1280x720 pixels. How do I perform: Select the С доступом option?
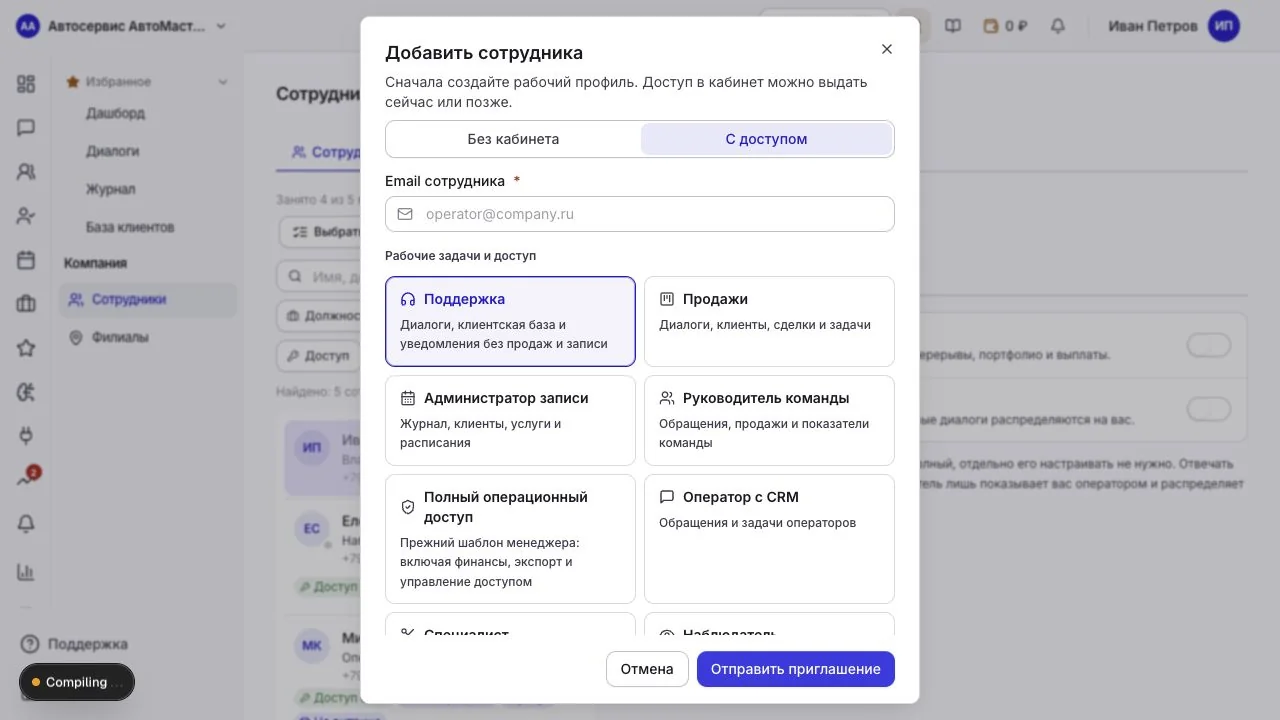coord(766,139)
